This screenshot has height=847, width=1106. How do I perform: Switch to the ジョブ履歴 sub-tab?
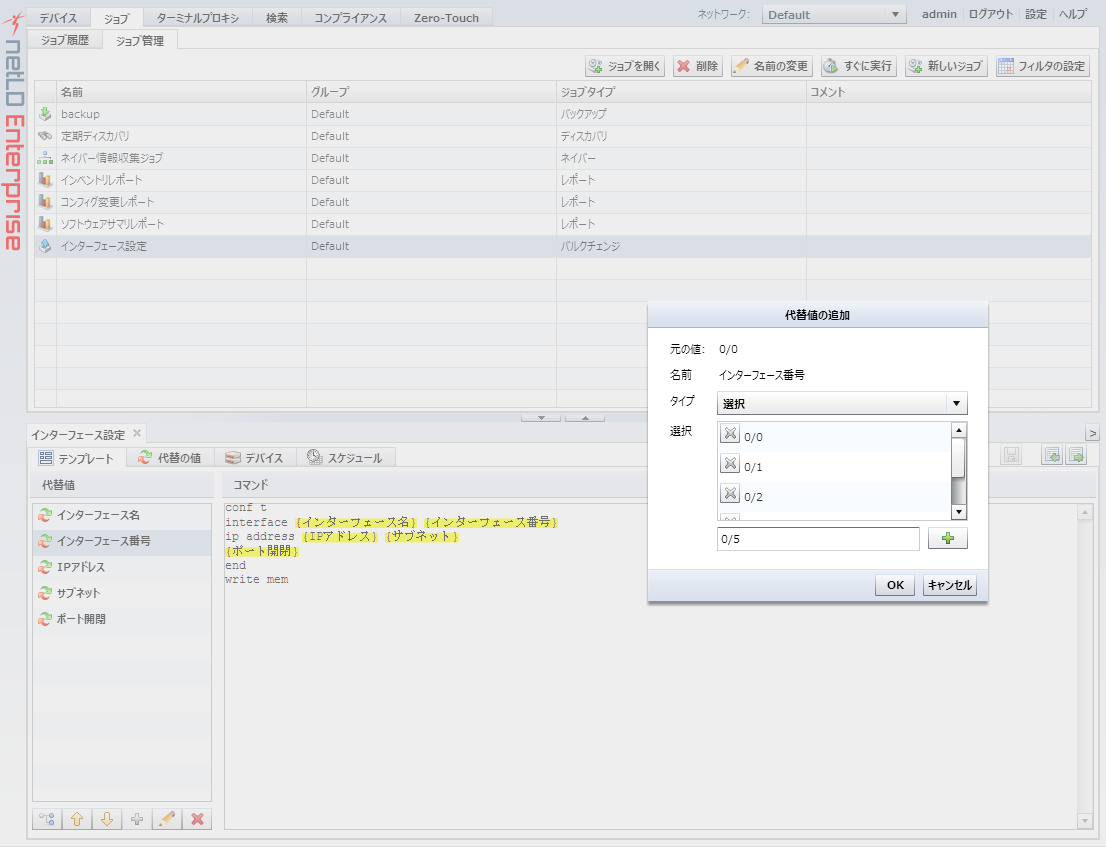click(65, 40)
